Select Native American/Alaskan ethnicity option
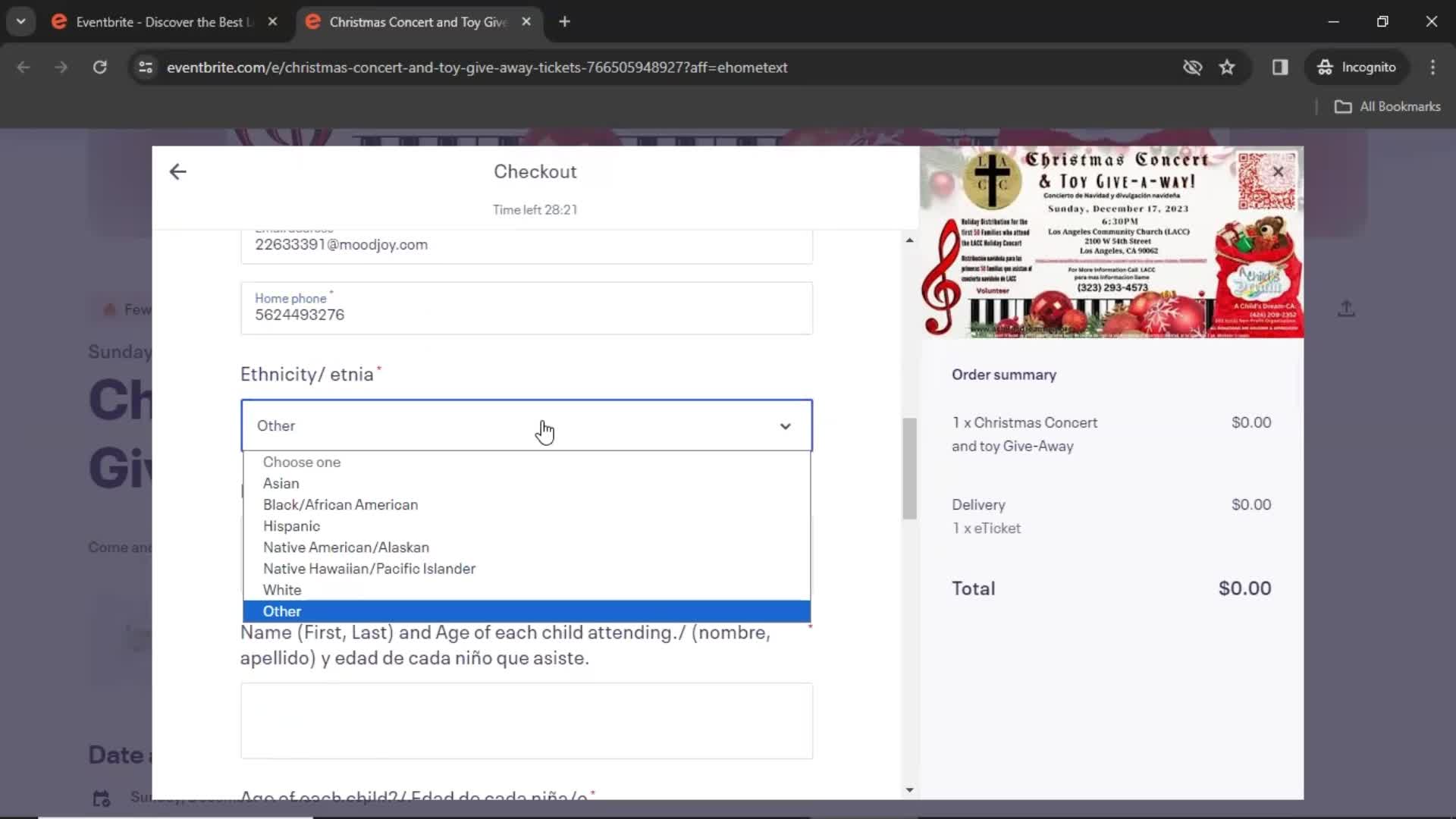The width and height of the screenshot is (1456, 819). point(346,547)
